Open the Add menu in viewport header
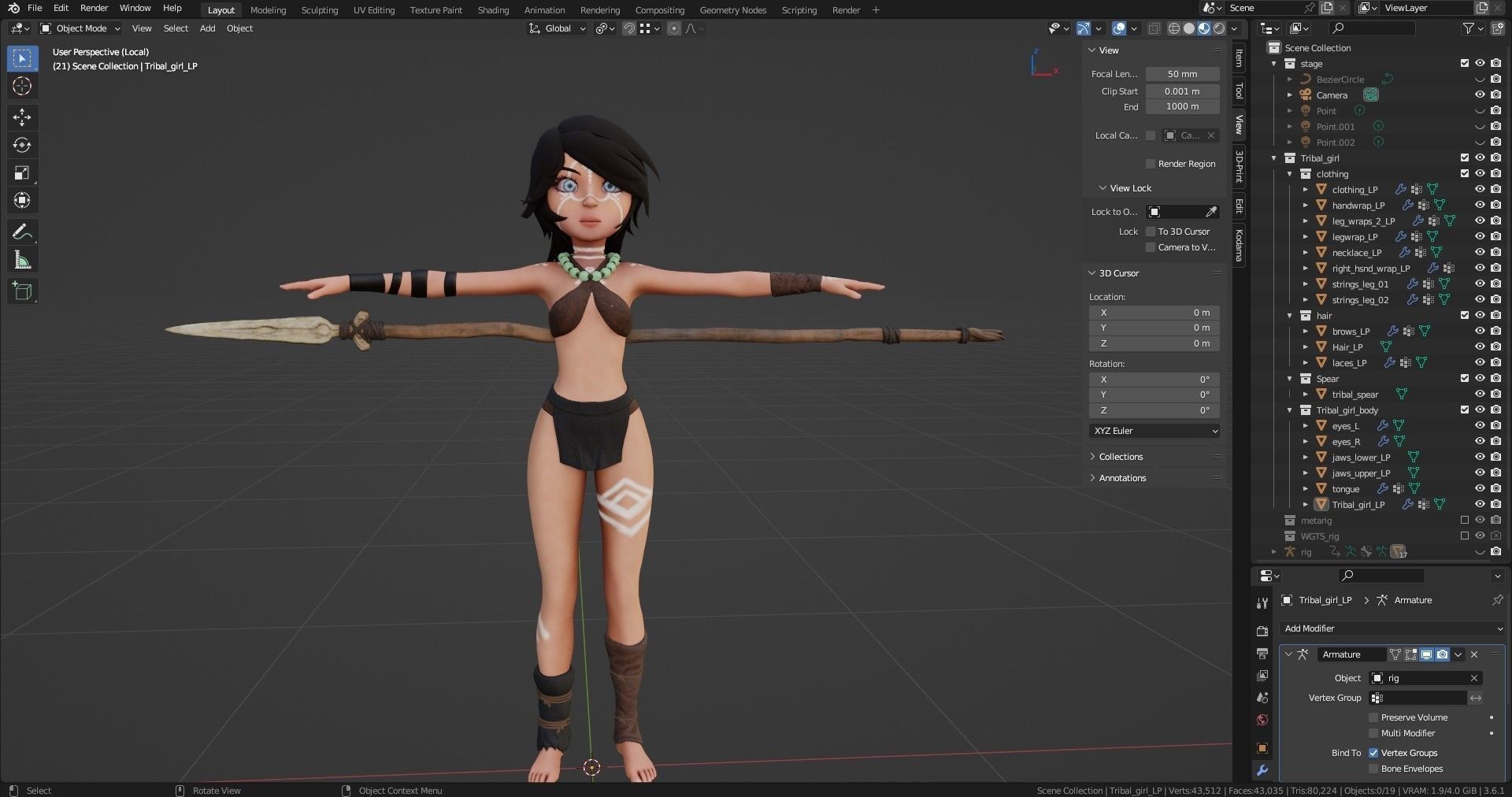This screenshot has width=1512, height=797. [x=208, y=28]
